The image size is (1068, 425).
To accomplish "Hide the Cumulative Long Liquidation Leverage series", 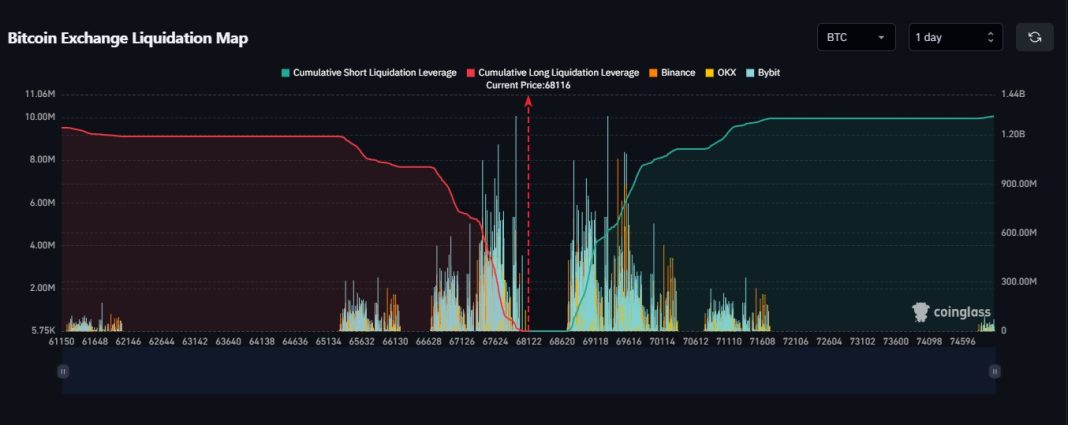I will tap(558, 73).
